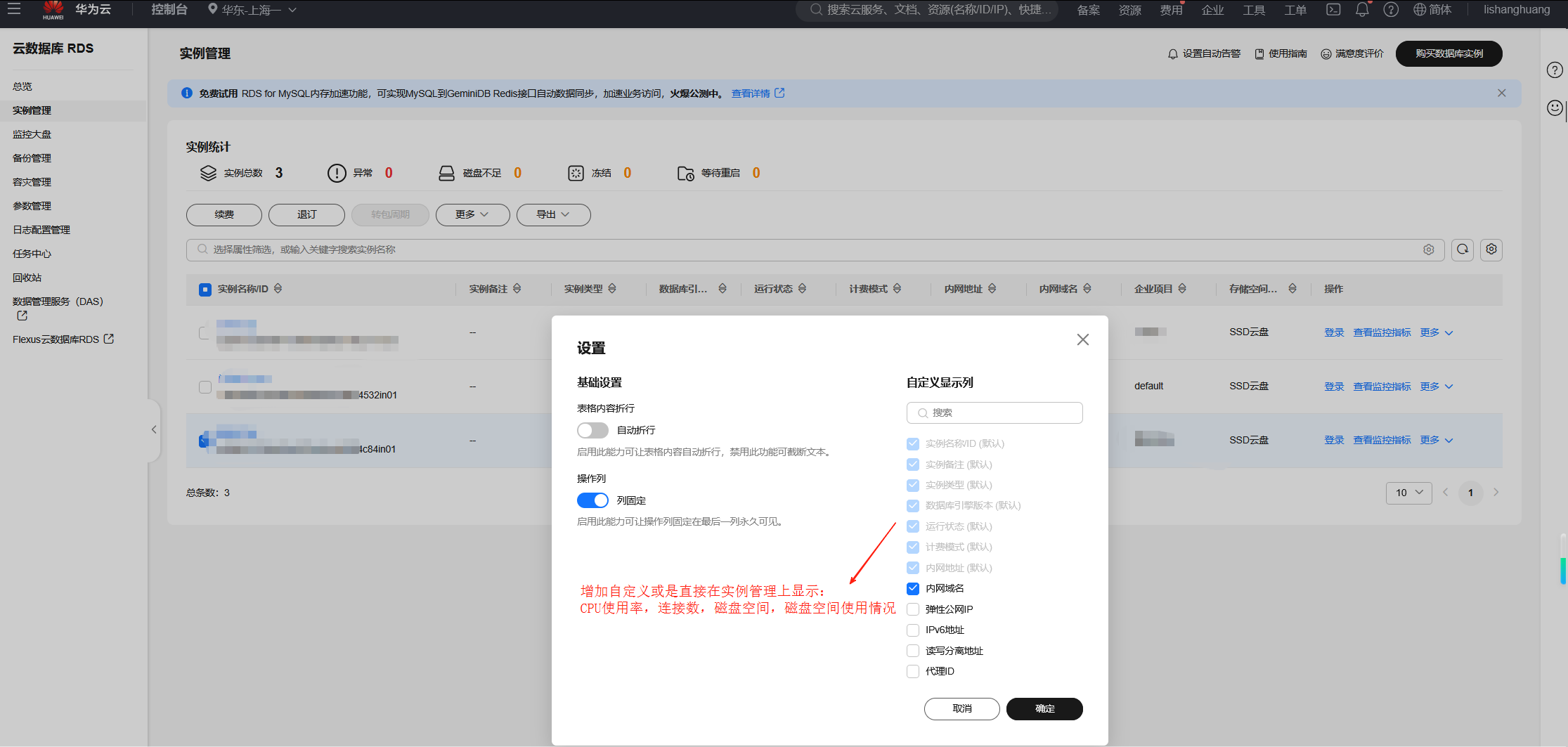The width and height of the screenshot is (1568, 747).
Task: Open 更多 actions for the 4c84in01 row
Action: click(1436, 440)
